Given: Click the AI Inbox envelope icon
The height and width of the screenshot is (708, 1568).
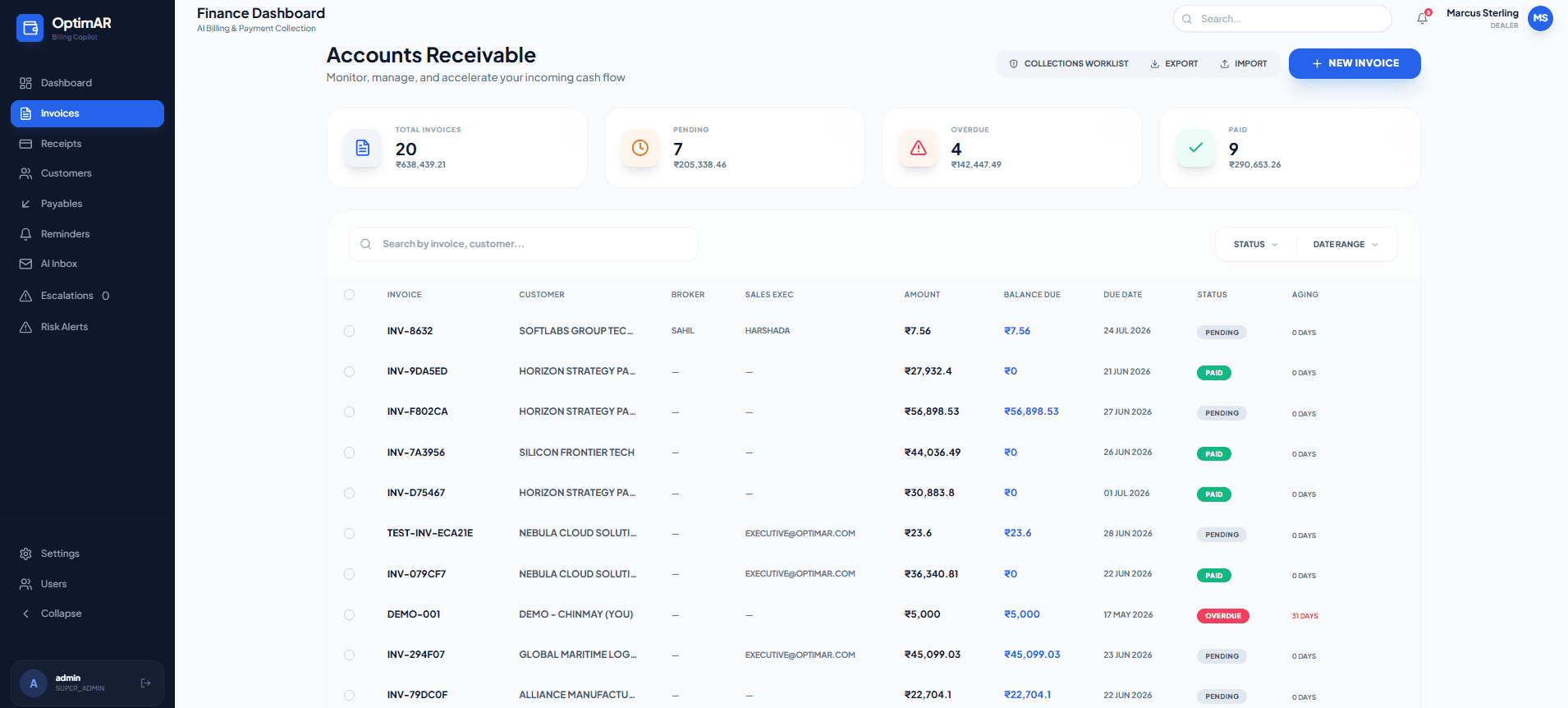Looking at the screenshot, I should (25, 264).
